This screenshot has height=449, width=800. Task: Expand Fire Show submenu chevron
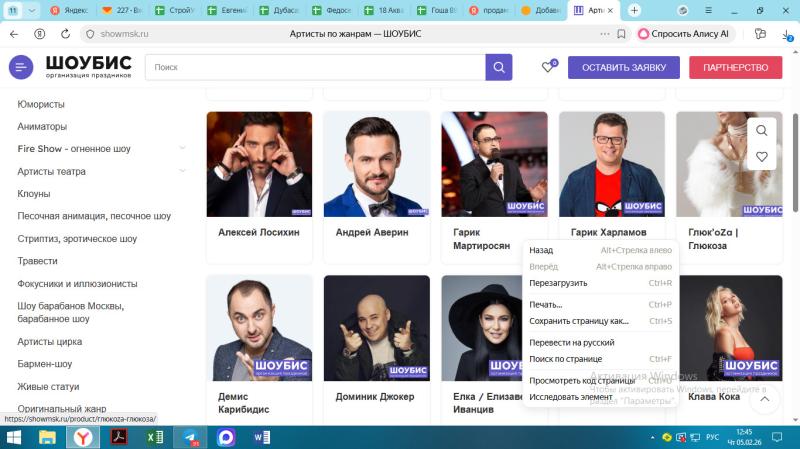click(x=182, y=148)
